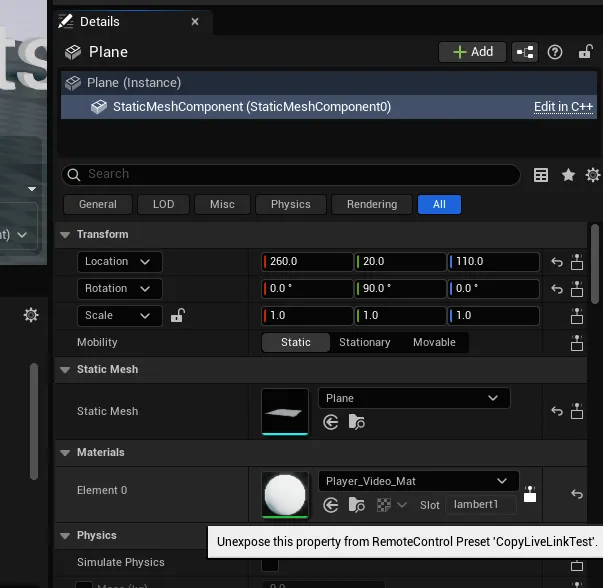
Task: Open the Blueprint/Add Script icon next to Add
Action: pos(525,52)
